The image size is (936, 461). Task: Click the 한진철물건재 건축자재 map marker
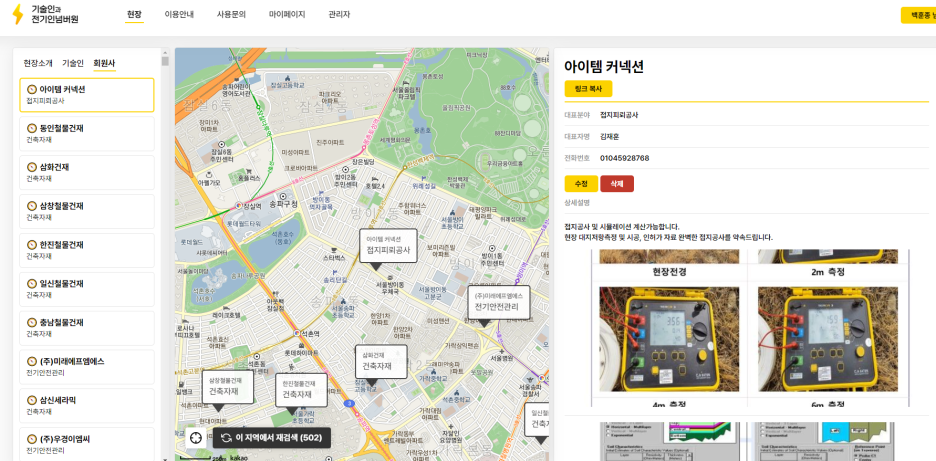[x=301, y=390]
